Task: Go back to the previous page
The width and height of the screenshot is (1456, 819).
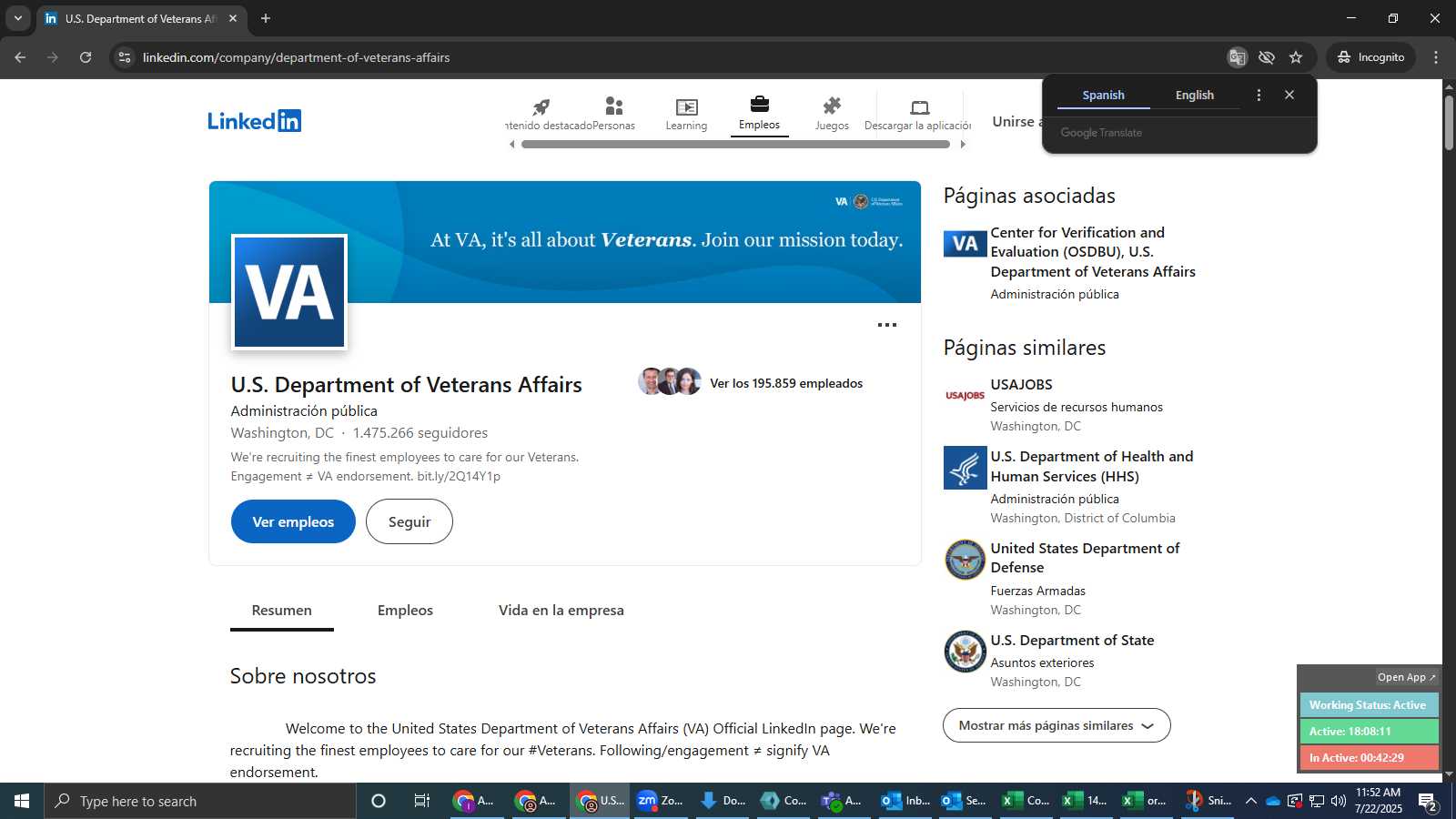Action: (x=20, y=57)
